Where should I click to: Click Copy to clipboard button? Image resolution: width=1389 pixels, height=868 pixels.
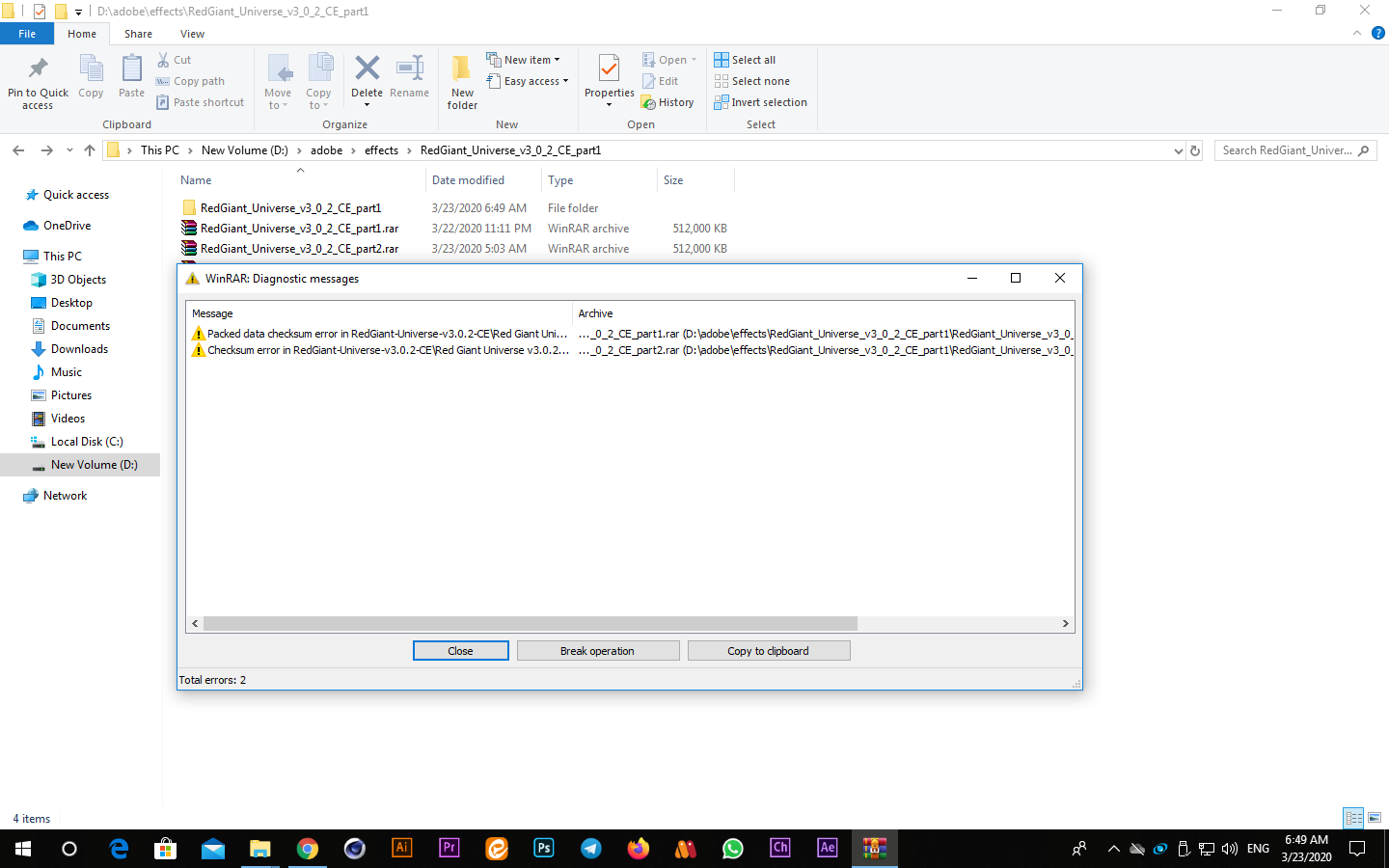point(768,651)
